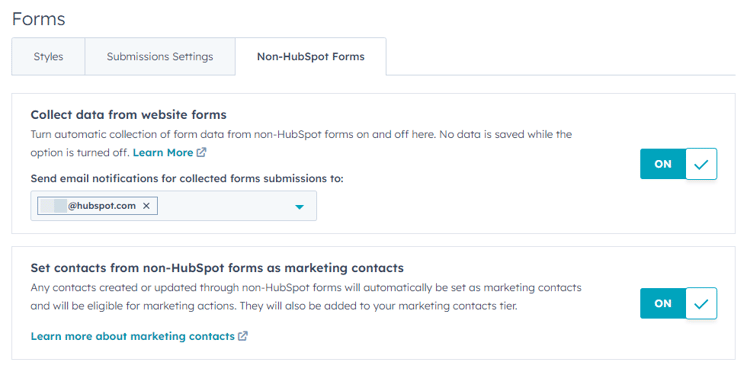The width and height of the screenshot is (747, 375).
Task: Click the external link icon after marketing contacts link
Action: tap(243, 336)
